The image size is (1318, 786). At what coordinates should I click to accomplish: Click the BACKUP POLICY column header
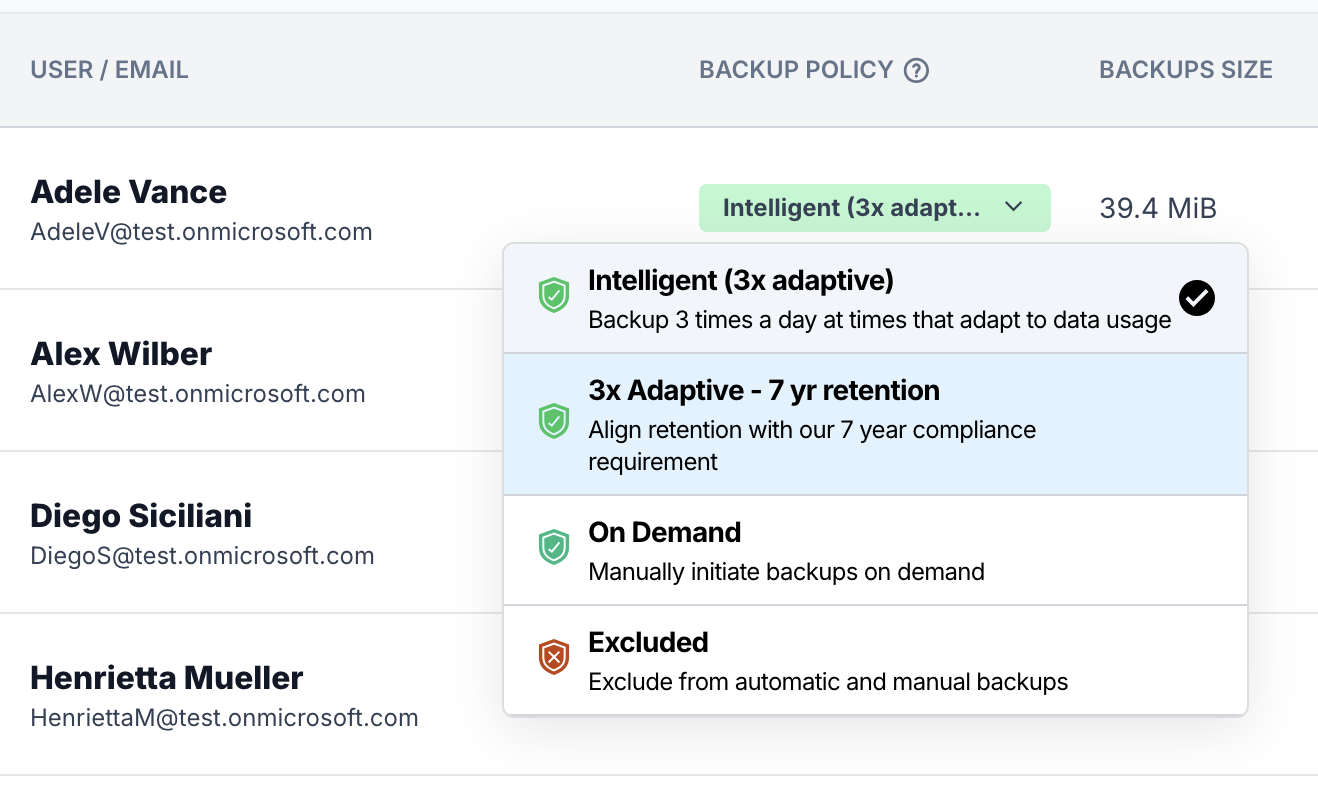(x=796, y=70)
